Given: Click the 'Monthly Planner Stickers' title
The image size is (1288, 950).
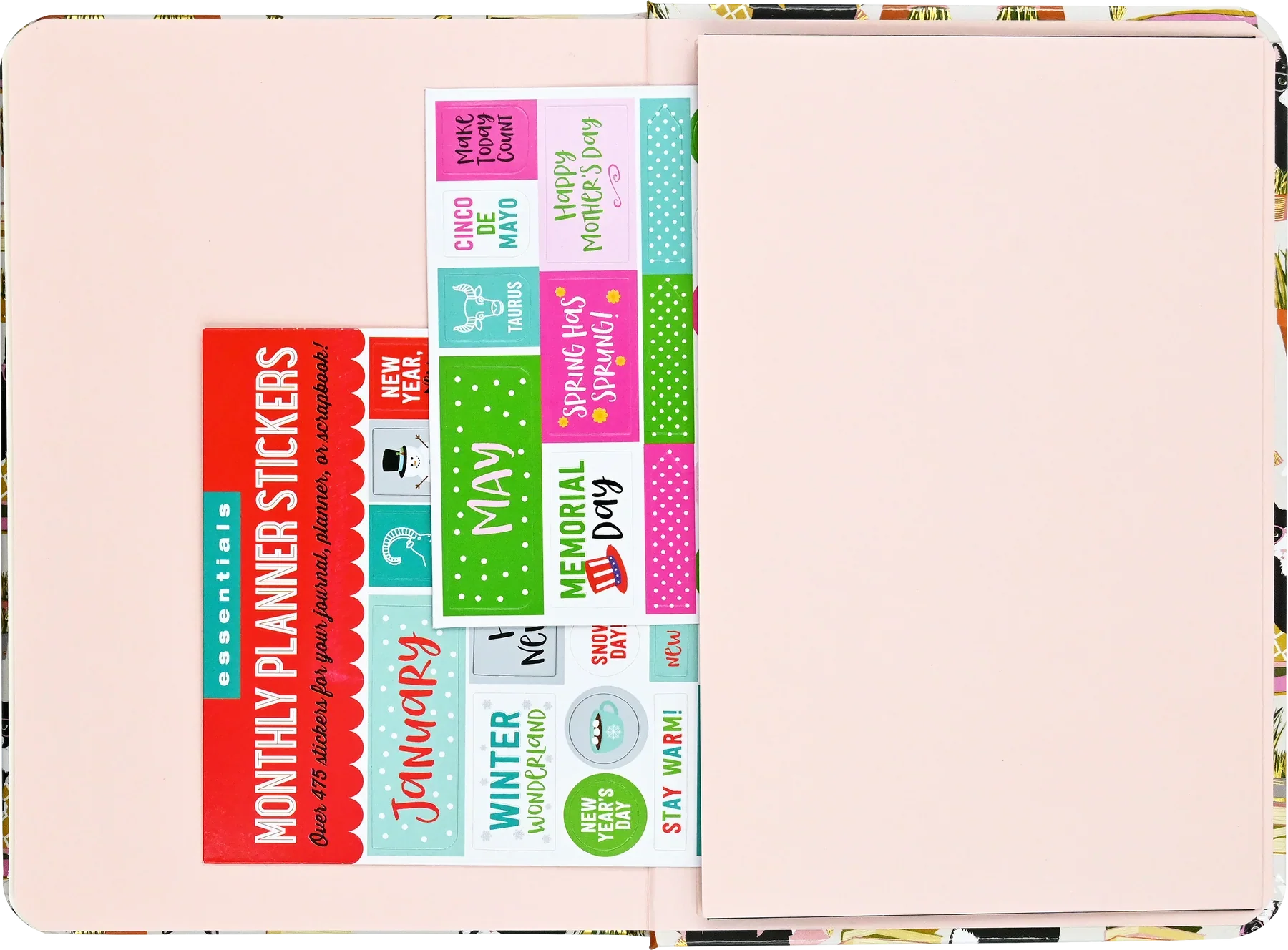Looking at the screenshot, I should click(x=277, y=594).
